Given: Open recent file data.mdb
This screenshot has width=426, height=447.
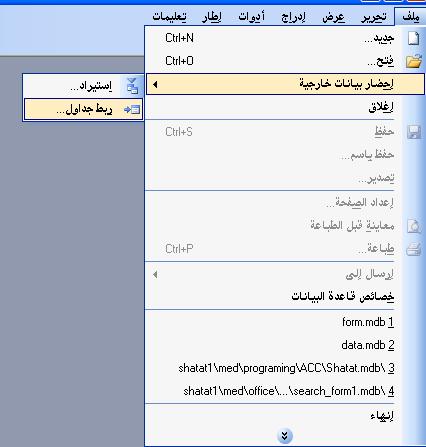Looking at the screenshot, I should [x=368, y=345].
